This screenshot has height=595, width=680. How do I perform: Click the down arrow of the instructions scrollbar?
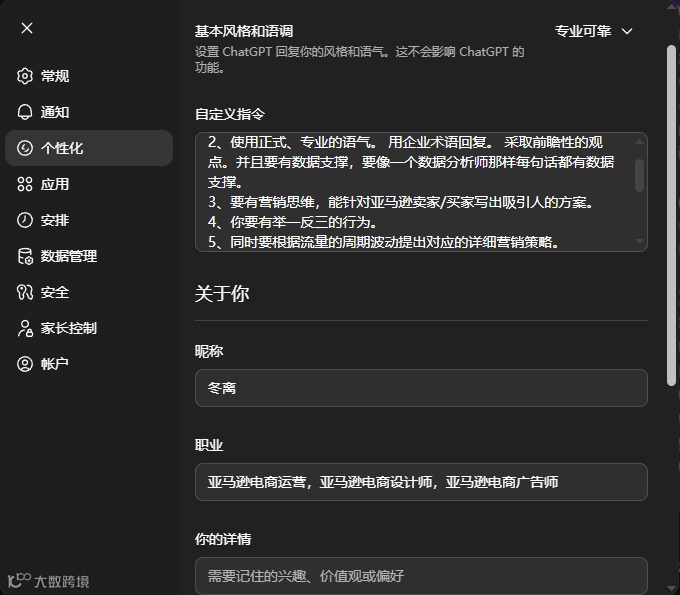point(639,241)
